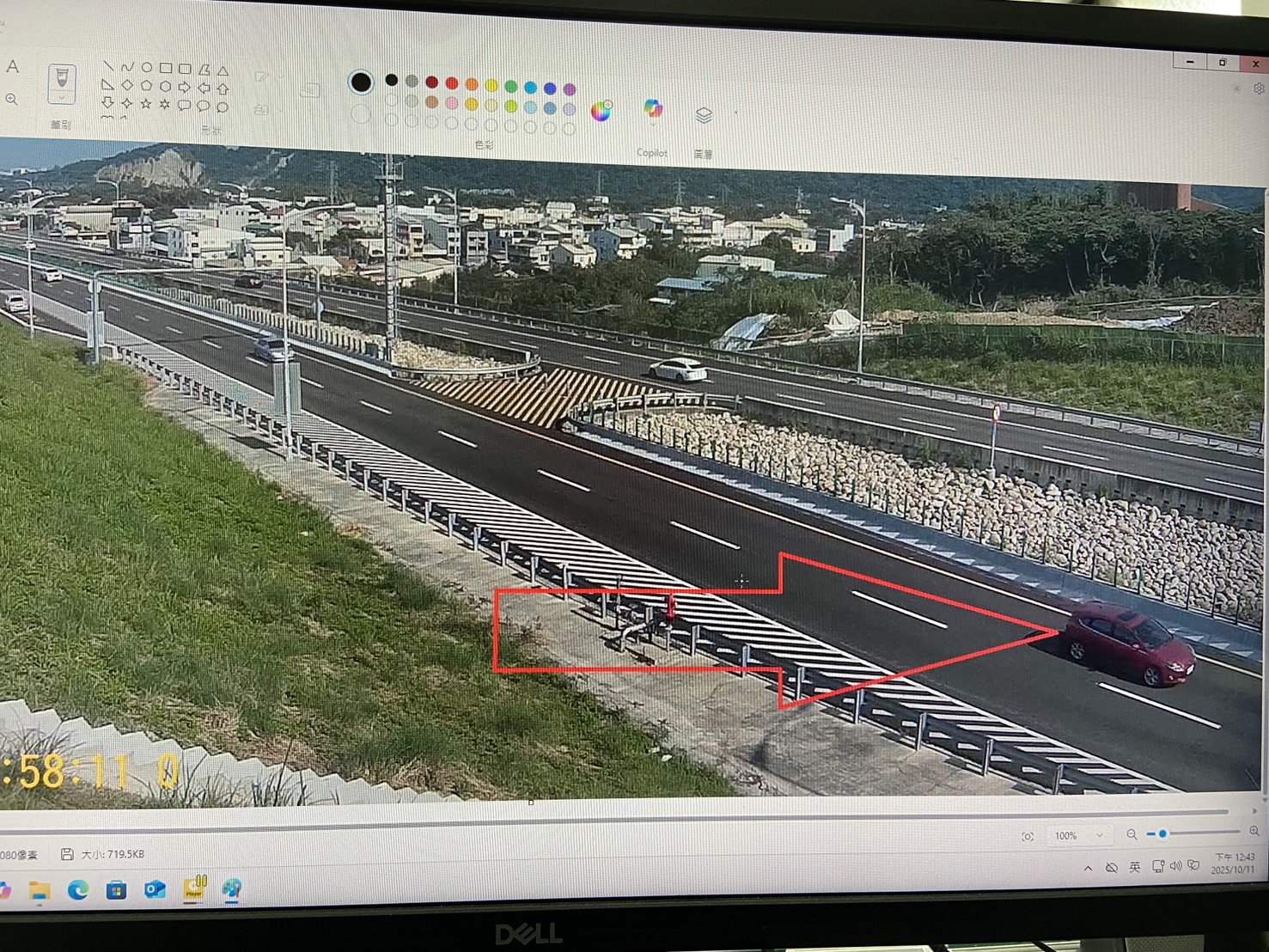The image size is (1269, 952).
Task: Select the Text tool in Paint
Action: click(12, 66)
